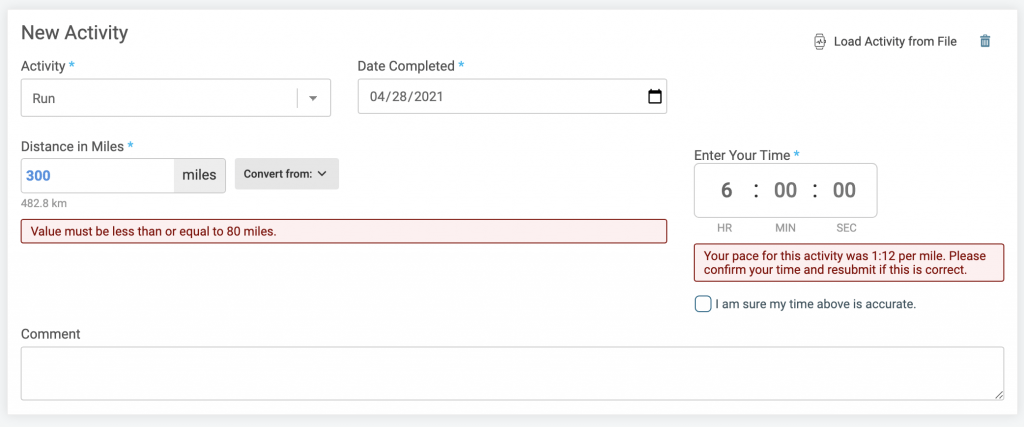The height and width of the screenshot is (427, 1024).
Task: Click the Date Completed field showing 04/28/2021
Action: coord(512,97)
